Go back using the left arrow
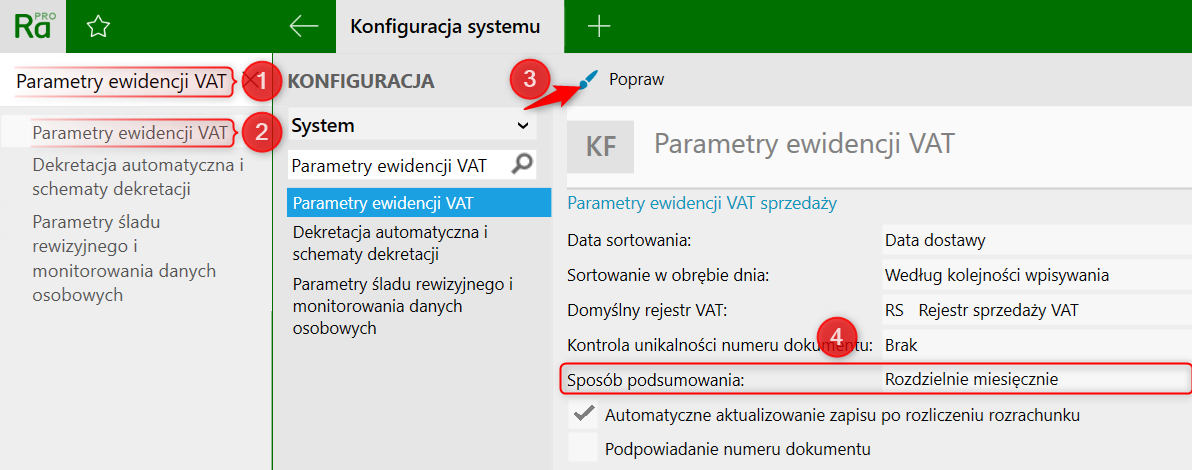 (304, 27)
